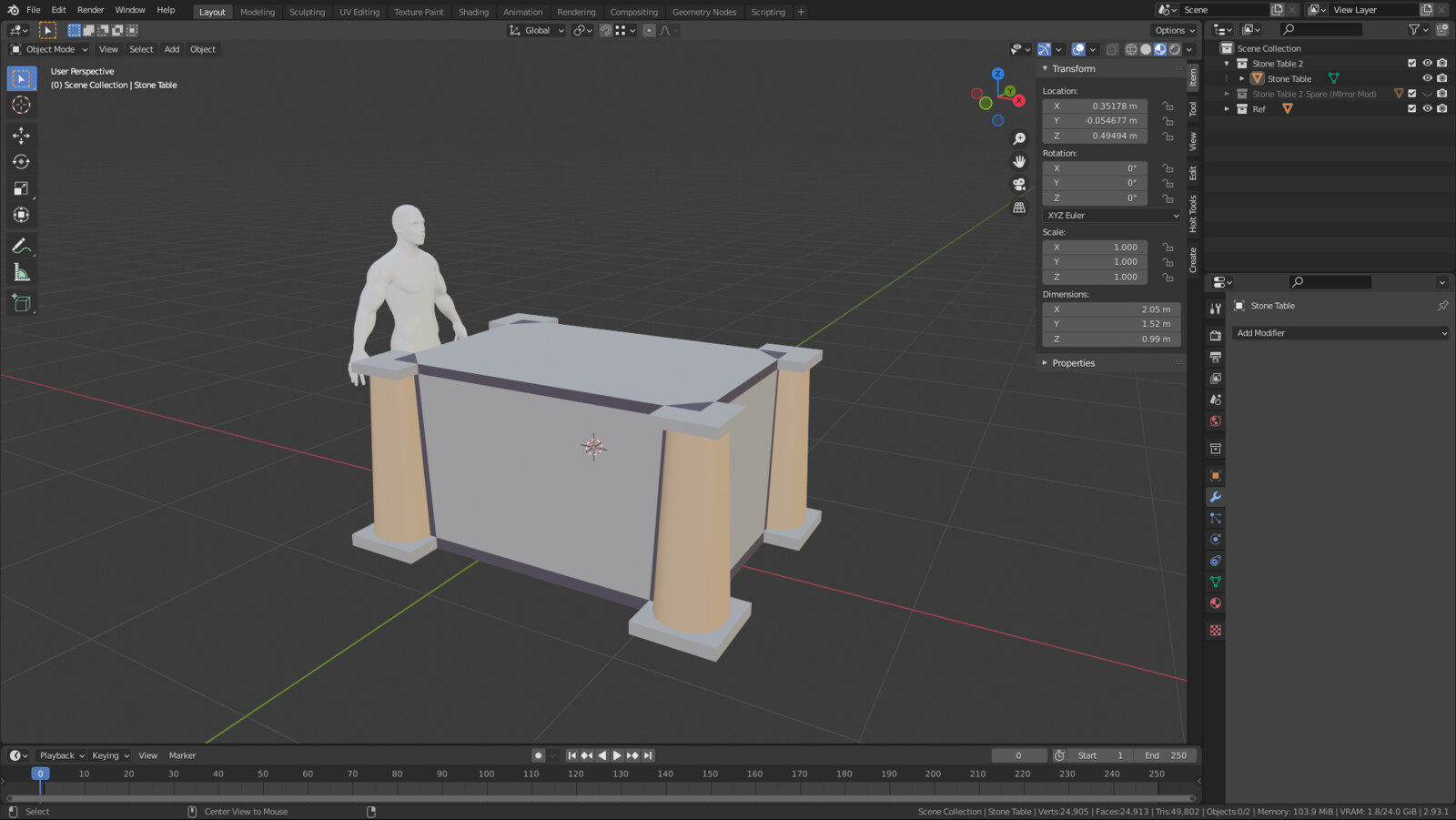Toggle show overlays button

pyautogui.click(x=1078, y=49)
